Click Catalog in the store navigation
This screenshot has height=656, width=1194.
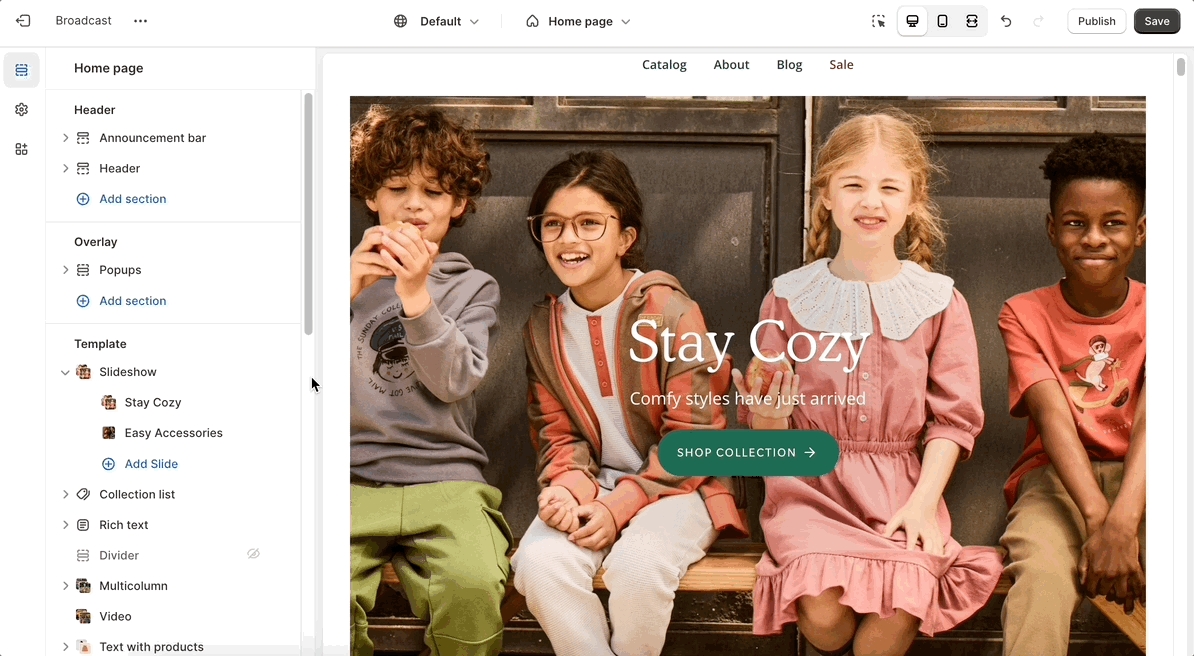click(664, 65)
